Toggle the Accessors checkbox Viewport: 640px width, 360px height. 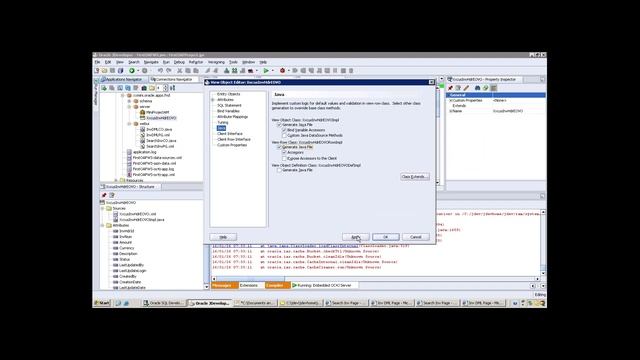click(284, 152)
